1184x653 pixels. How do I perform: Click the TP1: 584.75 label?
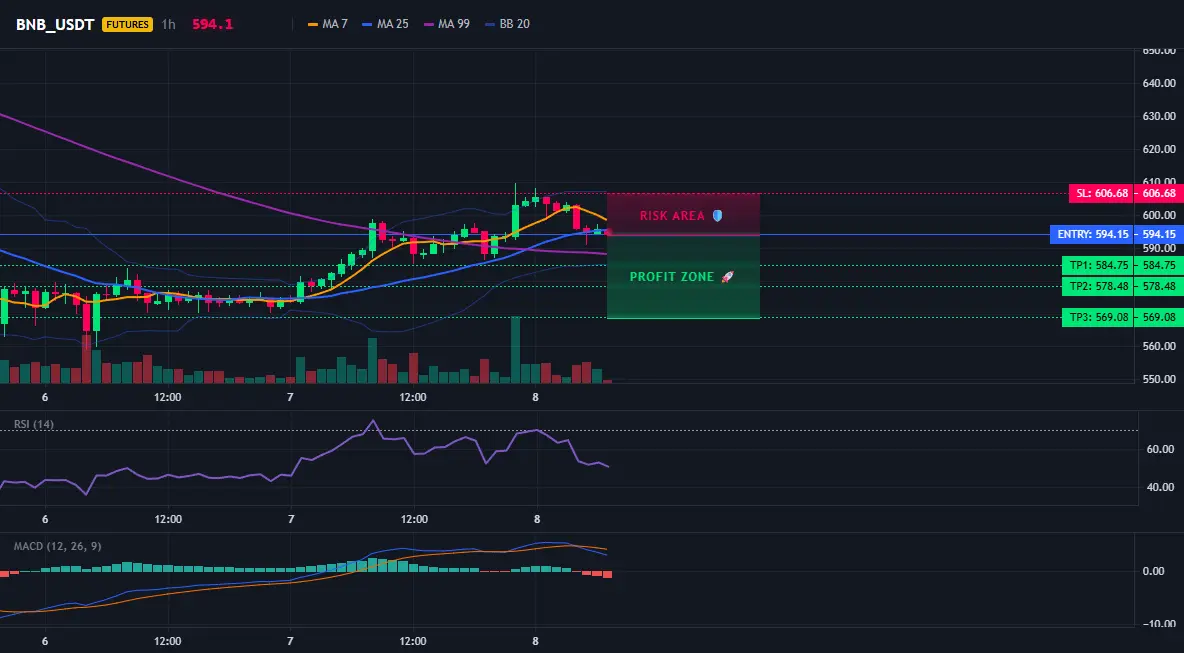pyautogui.click(x=1099, y=265)
